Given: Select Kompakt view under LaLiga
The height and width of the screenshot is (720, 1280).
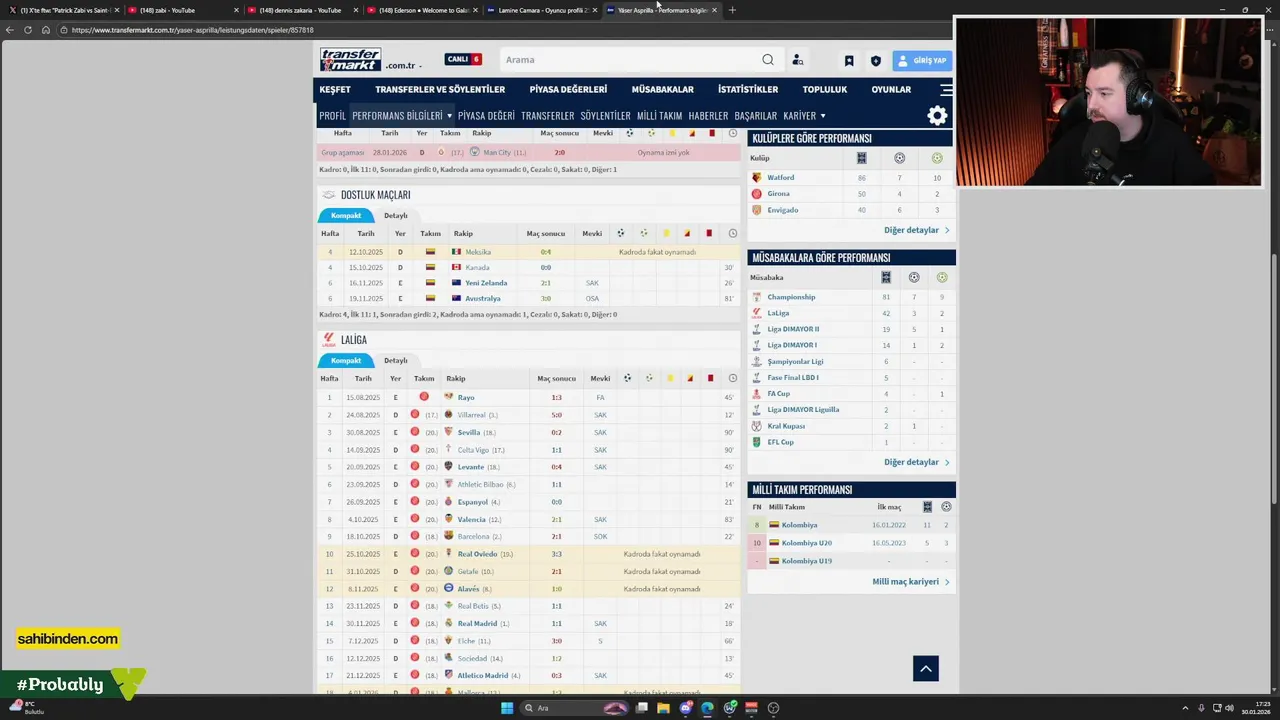Looking at the screenshot, I should 346,361.
